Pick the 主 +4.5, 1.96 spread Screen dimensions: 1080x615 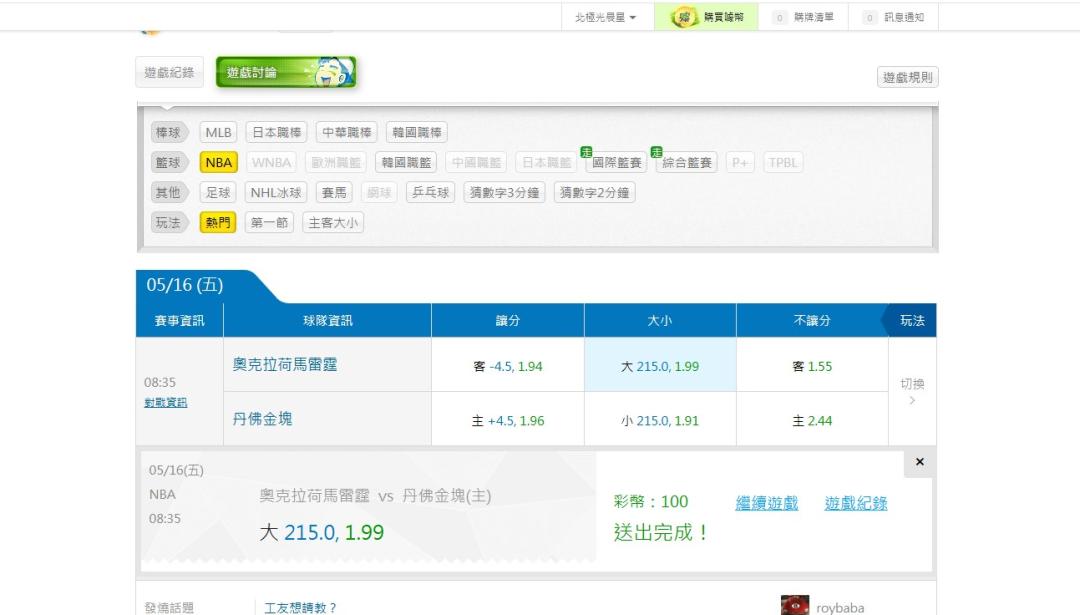point(508,420)
